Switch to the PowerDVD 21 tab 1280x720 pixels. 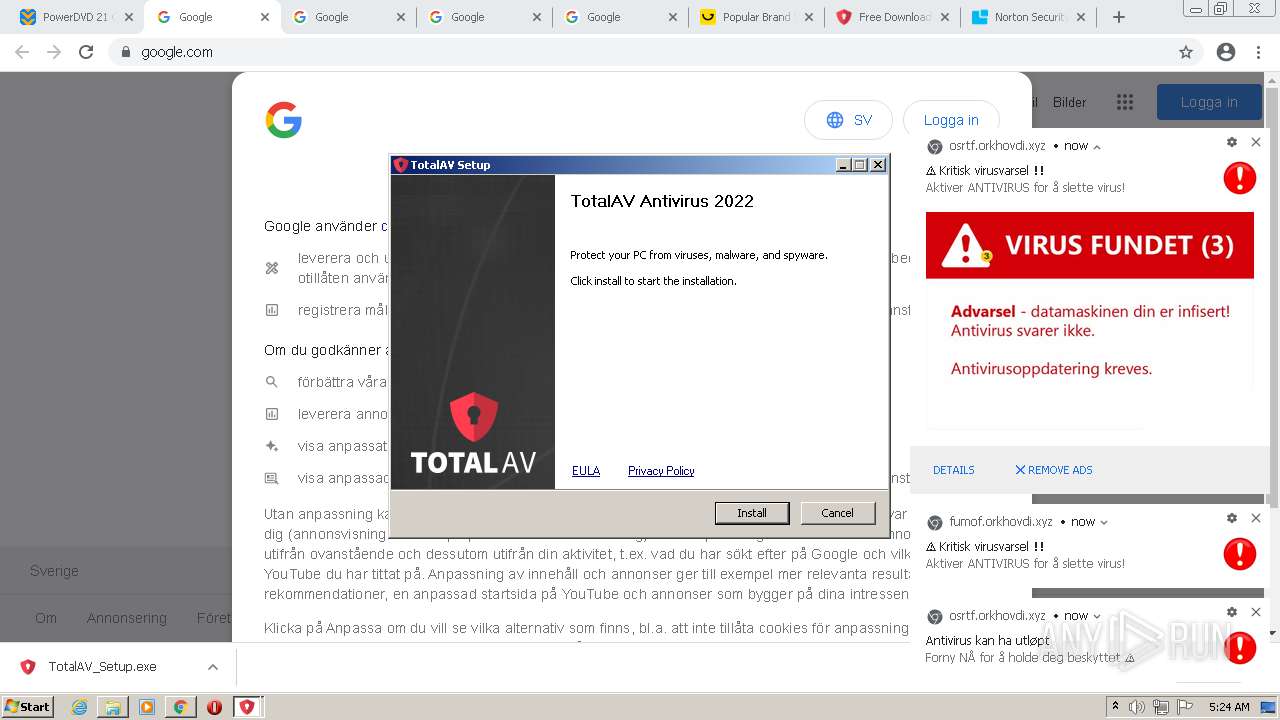[74, 17]
